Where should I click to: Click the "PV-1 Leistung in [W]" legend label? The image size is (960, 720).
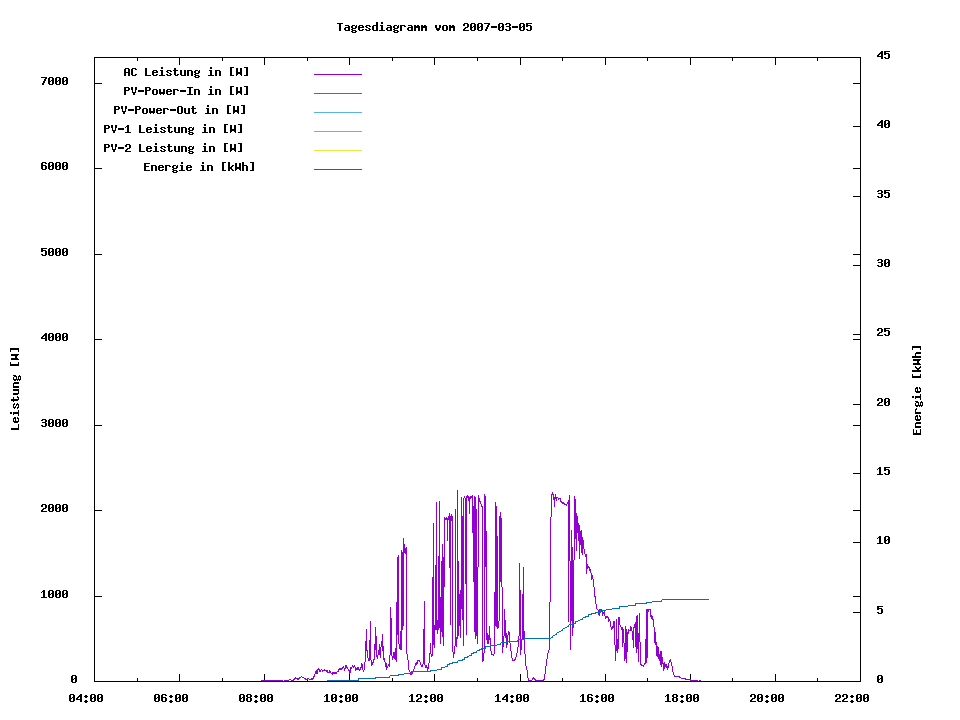173,129
